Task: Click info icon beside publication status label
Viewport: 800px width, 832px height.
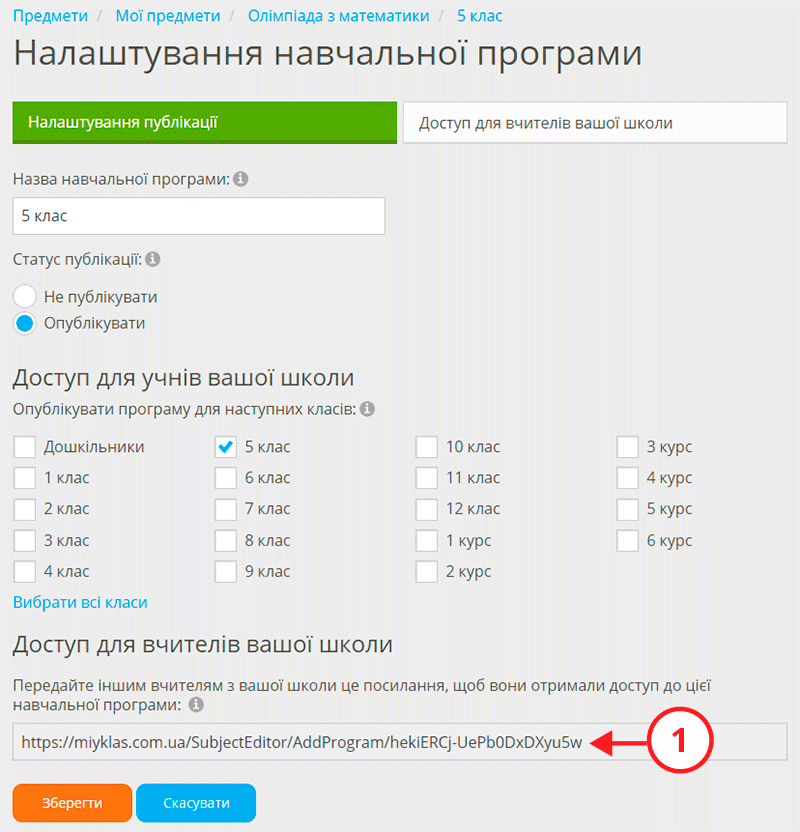Action: click(x=152, y=259)
